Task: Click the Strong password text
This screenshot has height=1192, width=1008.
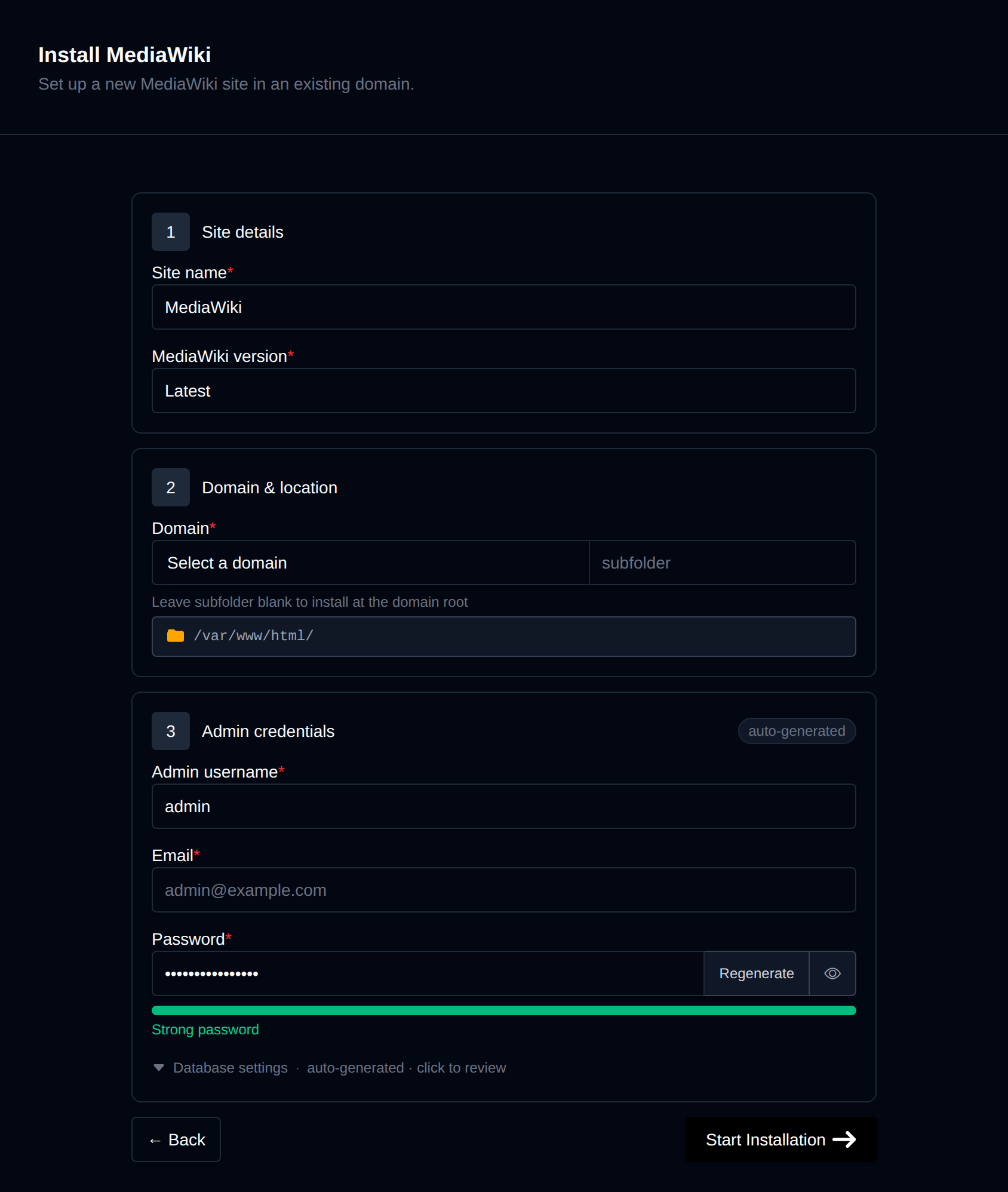Action: point(205,1030)
